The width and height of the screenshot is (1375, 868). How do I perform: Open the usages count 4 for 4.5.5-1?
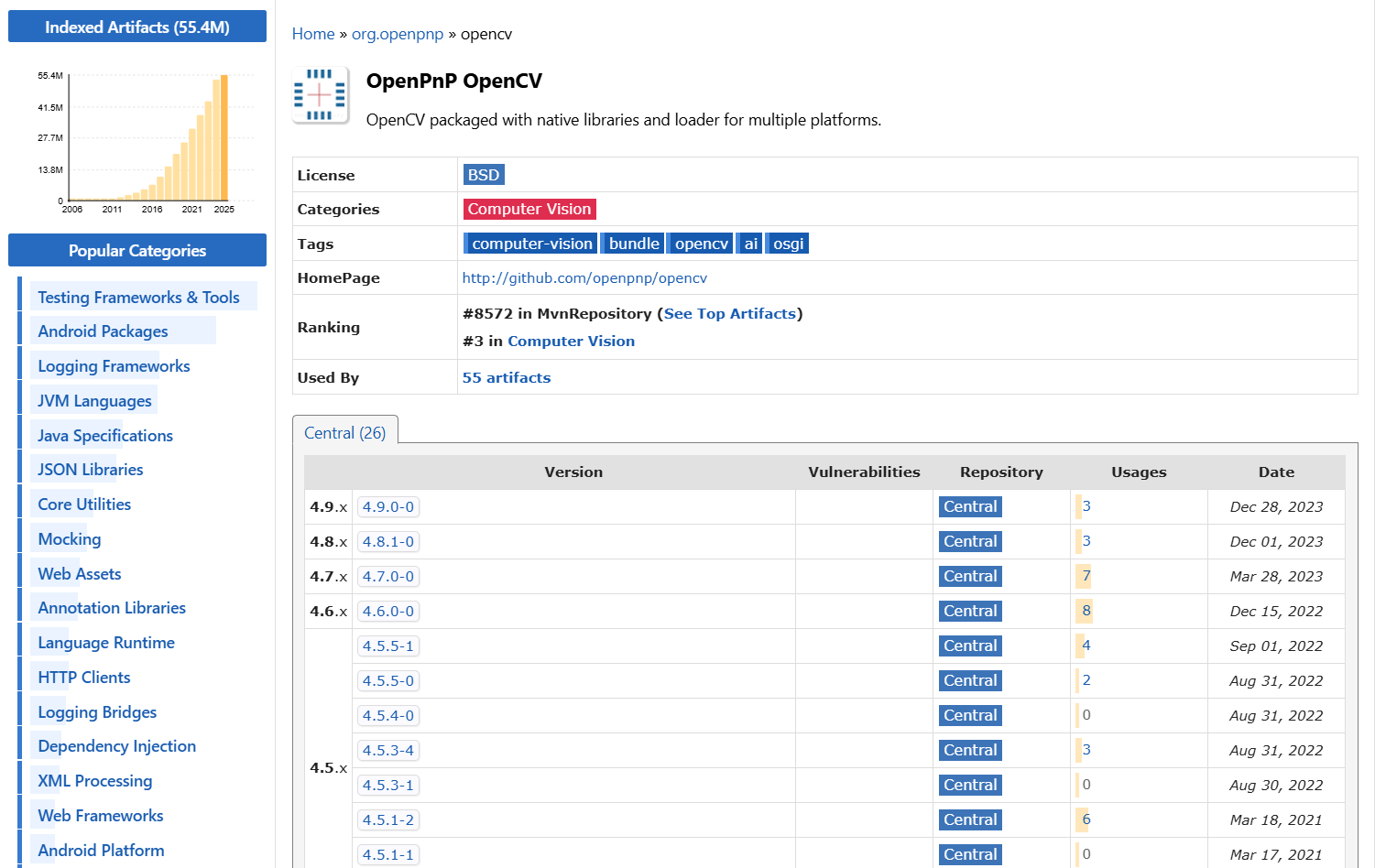pyautogui.click(x=1086, y=646)
